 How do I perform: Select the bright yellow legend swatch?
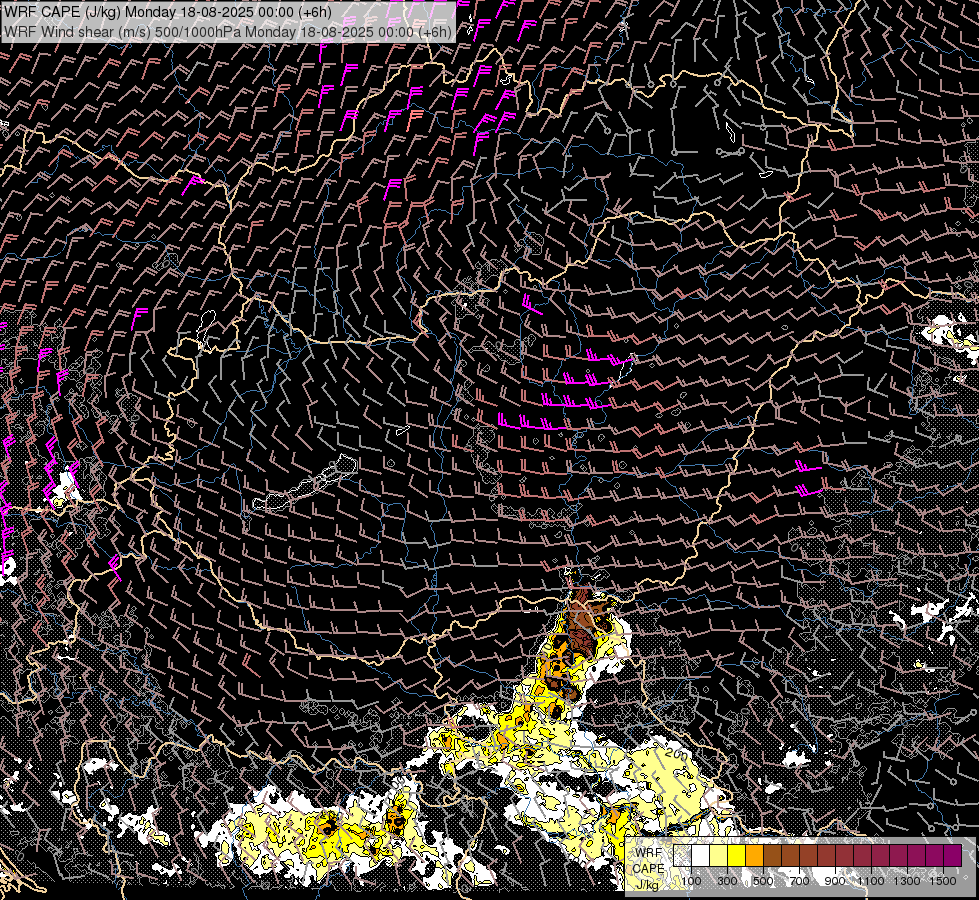tap(737, 855)
